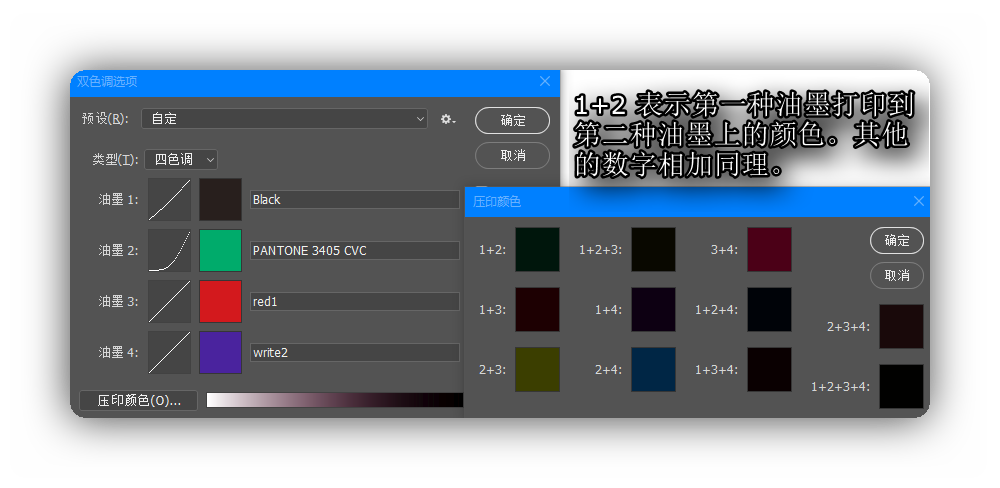
Task: Click the 2+3+4 overprint color swatch
Action: (902, 327)
